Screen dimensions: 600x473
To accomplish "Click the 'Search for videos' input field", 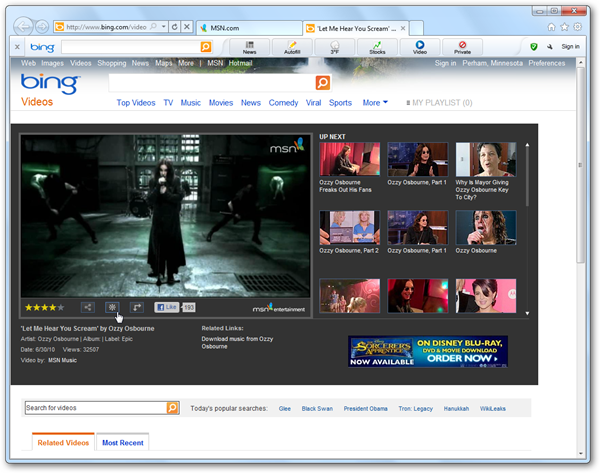I will [95, 408].
